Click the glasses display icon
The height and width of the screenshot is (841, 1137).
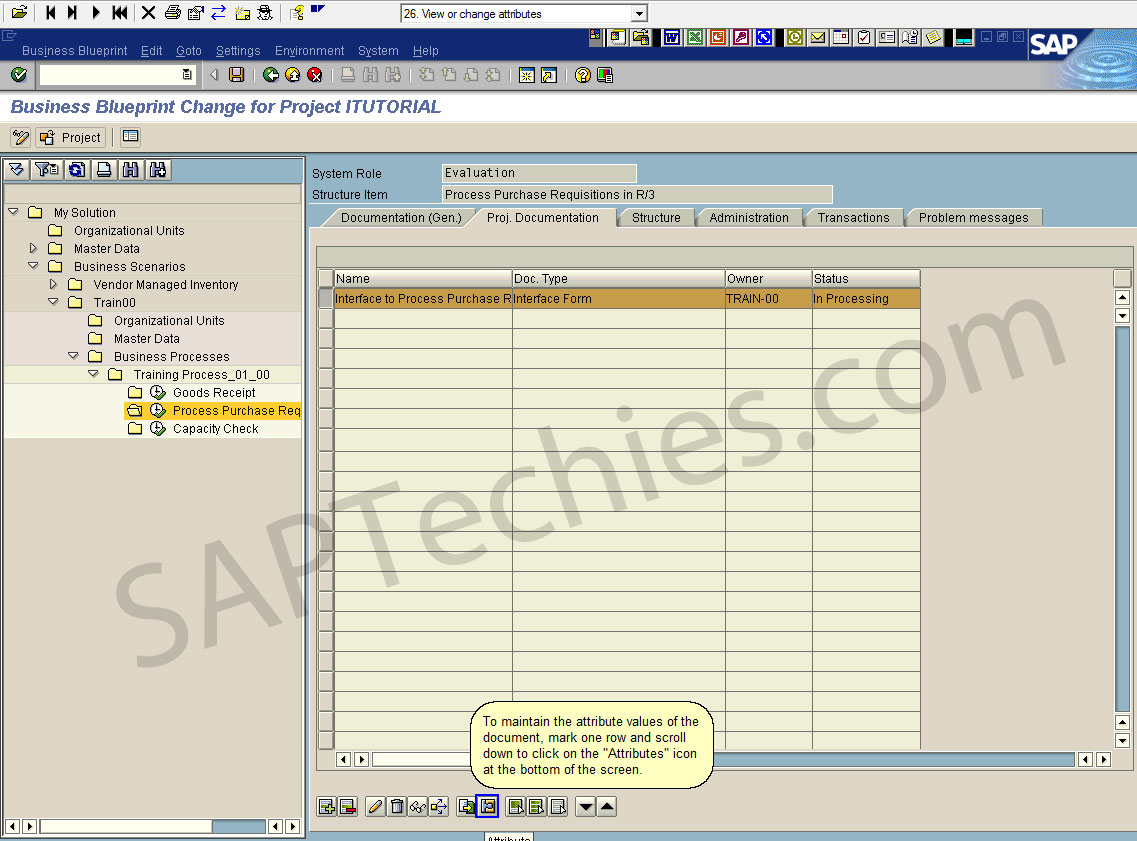click(x=418, y=806)
